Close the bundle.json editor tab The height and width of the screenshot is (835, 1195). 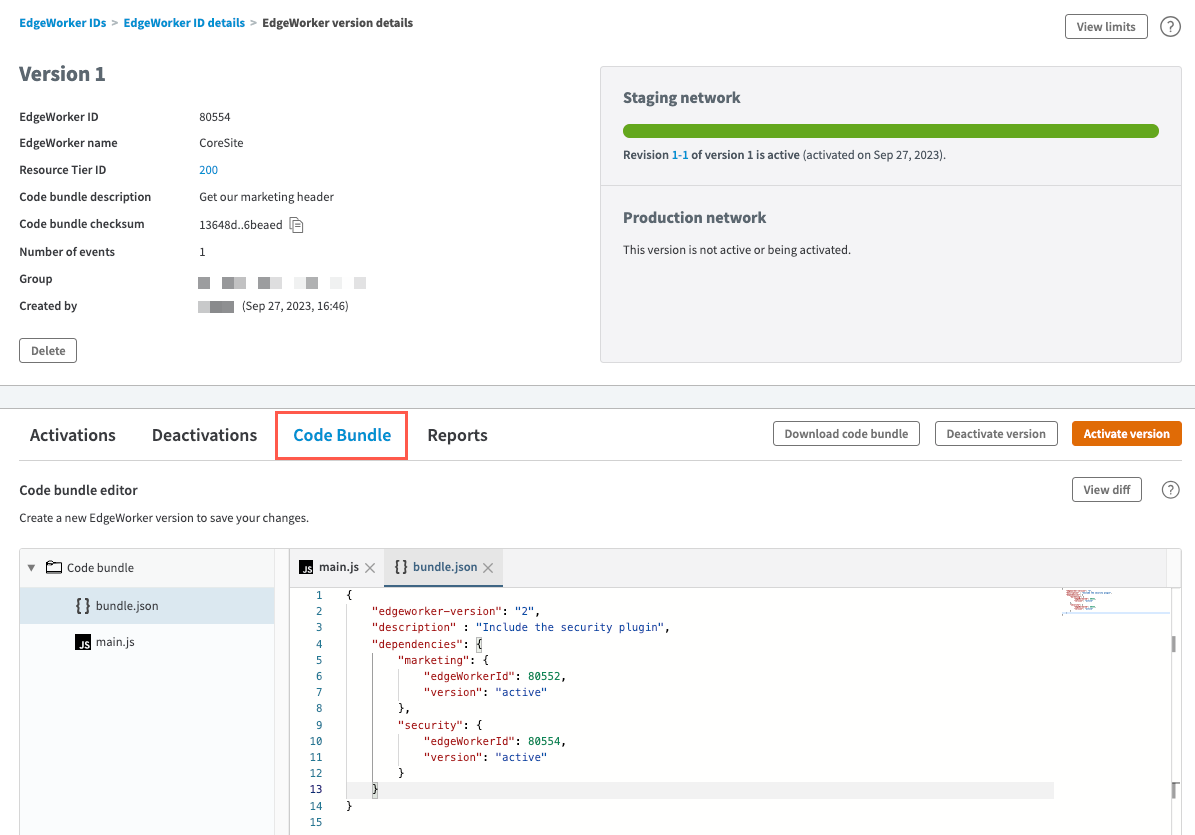488,568
